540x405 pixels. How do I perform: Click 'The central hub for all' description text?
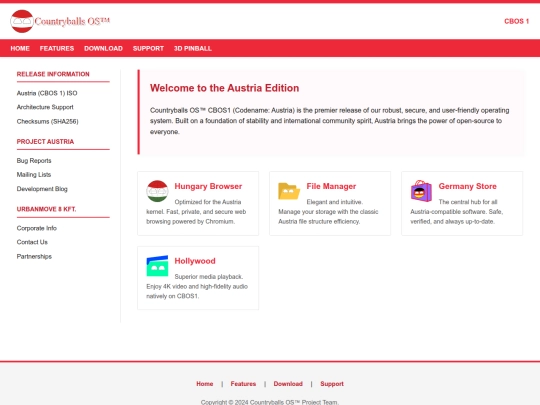(x=468, y=202)
